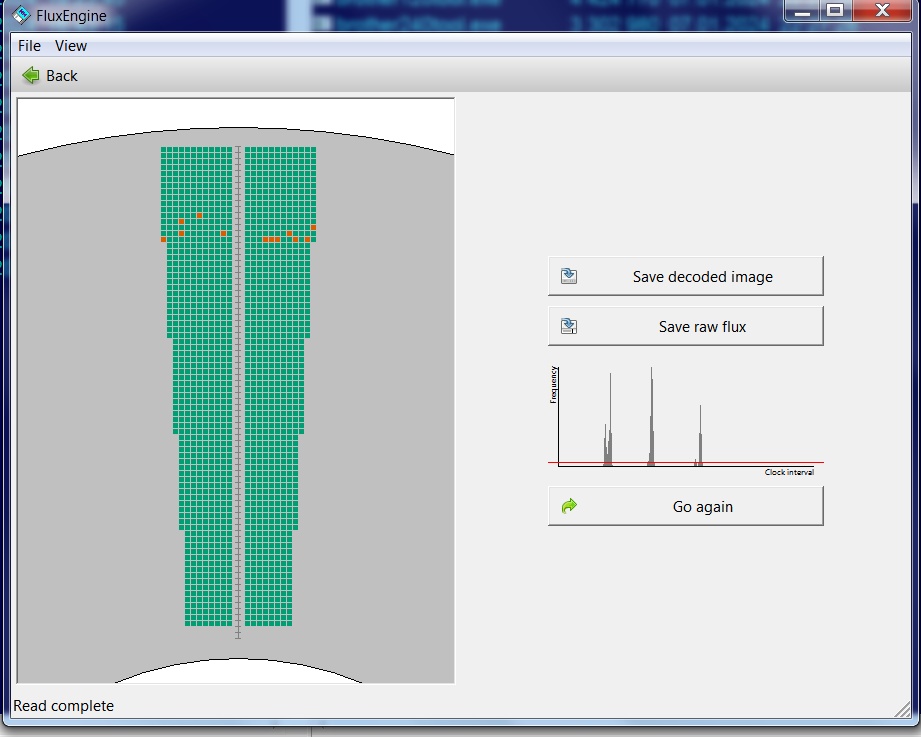The image size is (921, 737).
Task: Maximize the FluxEngine window
Action: [835, 11]
